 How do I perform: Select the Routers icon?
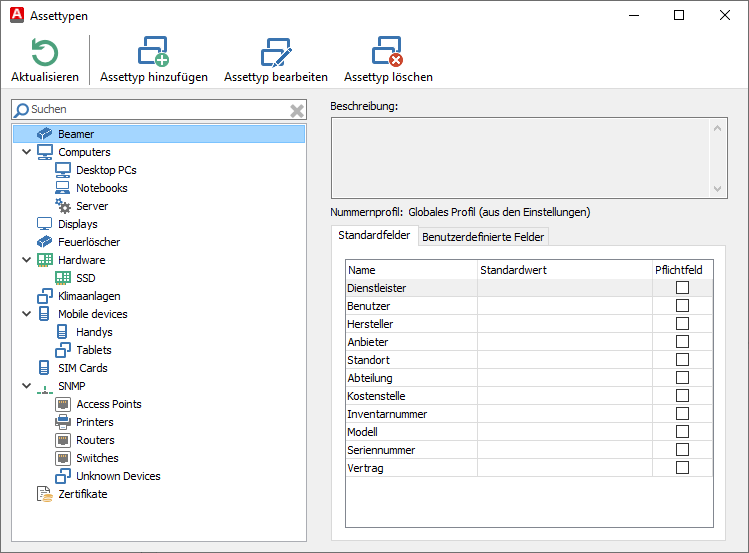tap(63, 440)
